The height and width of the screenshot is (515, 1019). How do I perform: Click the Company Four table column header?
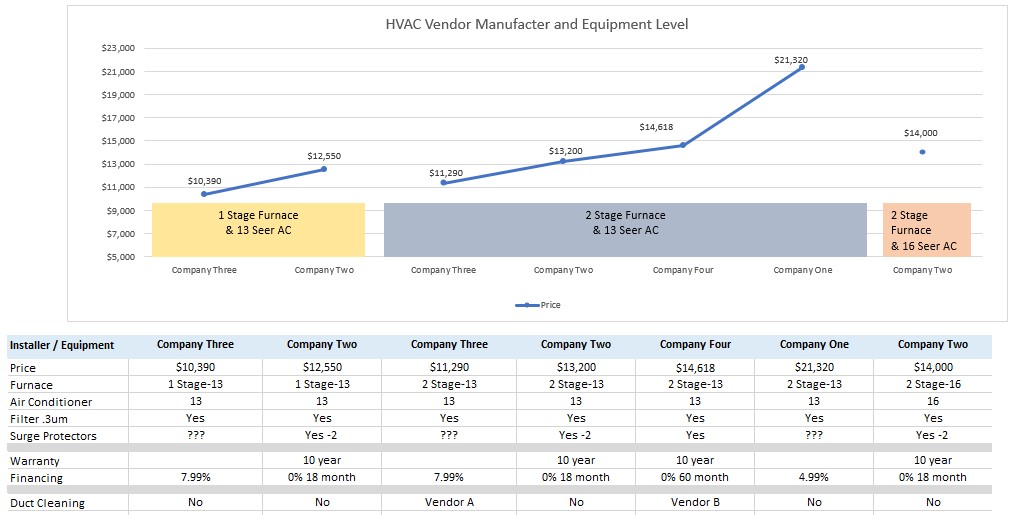695,344
